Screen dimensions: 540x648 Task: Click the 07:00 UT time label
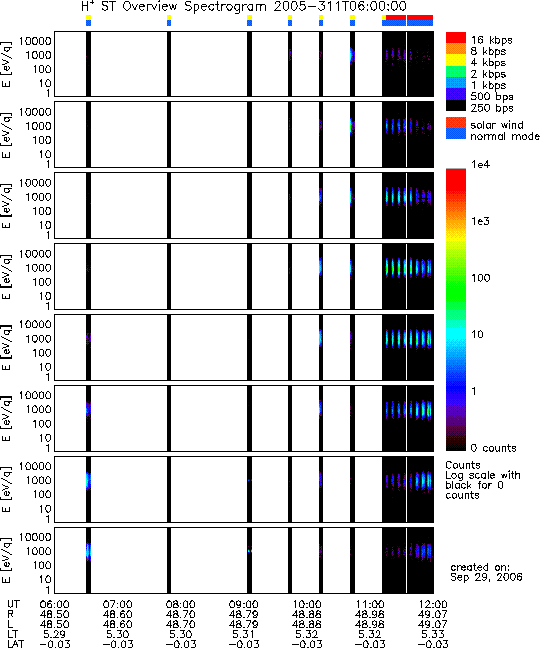tap(118, 605)
